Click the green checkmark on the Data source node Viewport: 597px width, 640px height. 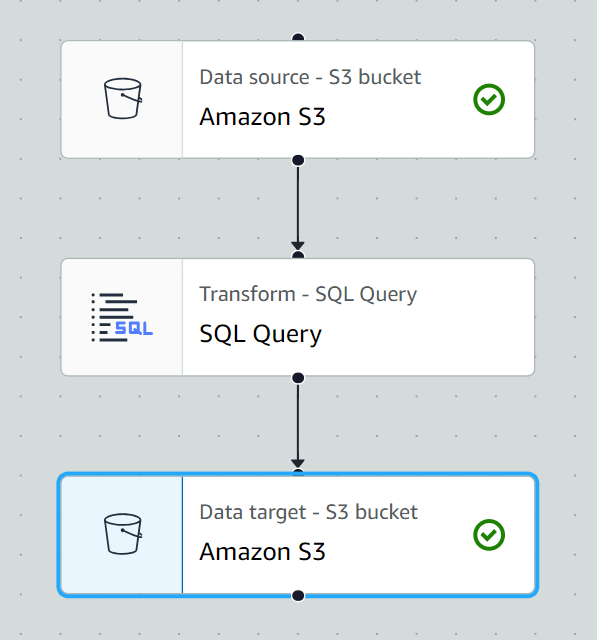(489, 99)
